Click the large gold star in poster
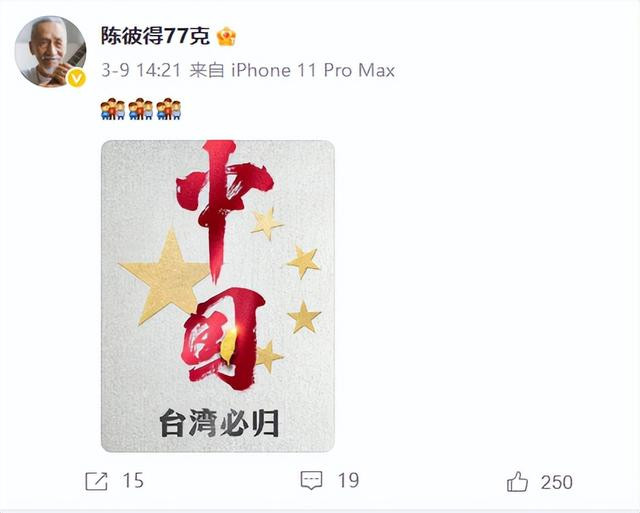This screenshot has width=640, height=513. [x=165, y=276]
